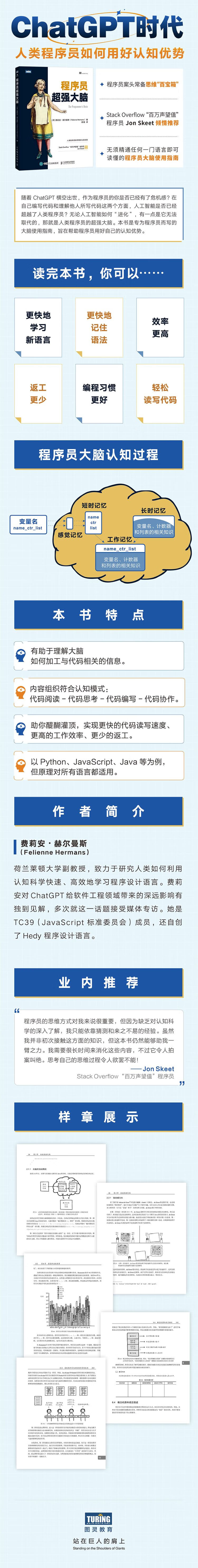The width and height of the screenshot is (198, 1568).
Task: Select the 更快地学习新语言 card
Action: click(x=38, y=327)
